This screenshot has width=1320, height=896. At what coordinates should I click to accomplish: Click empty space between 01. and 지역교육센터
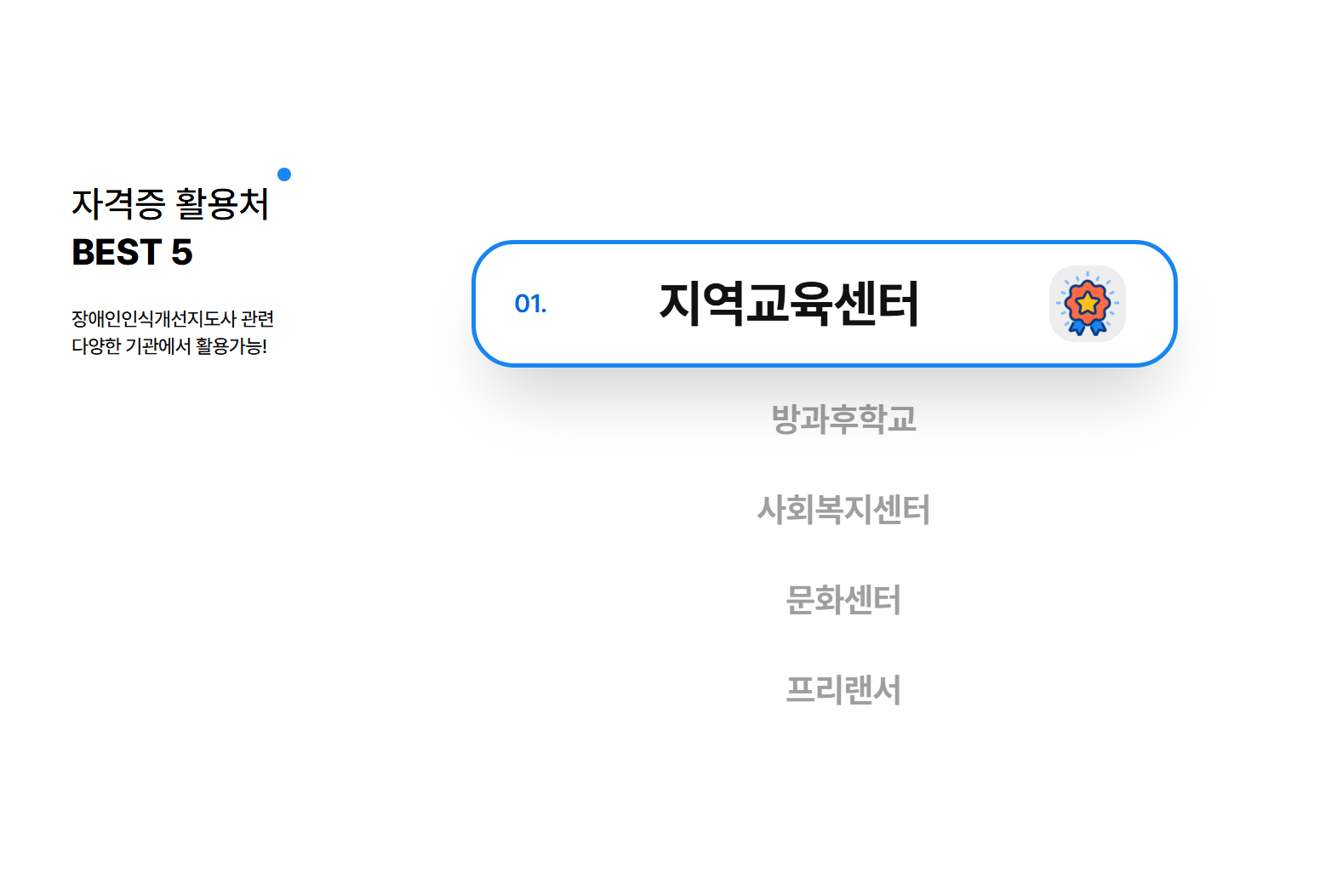[x=603, y=304]
